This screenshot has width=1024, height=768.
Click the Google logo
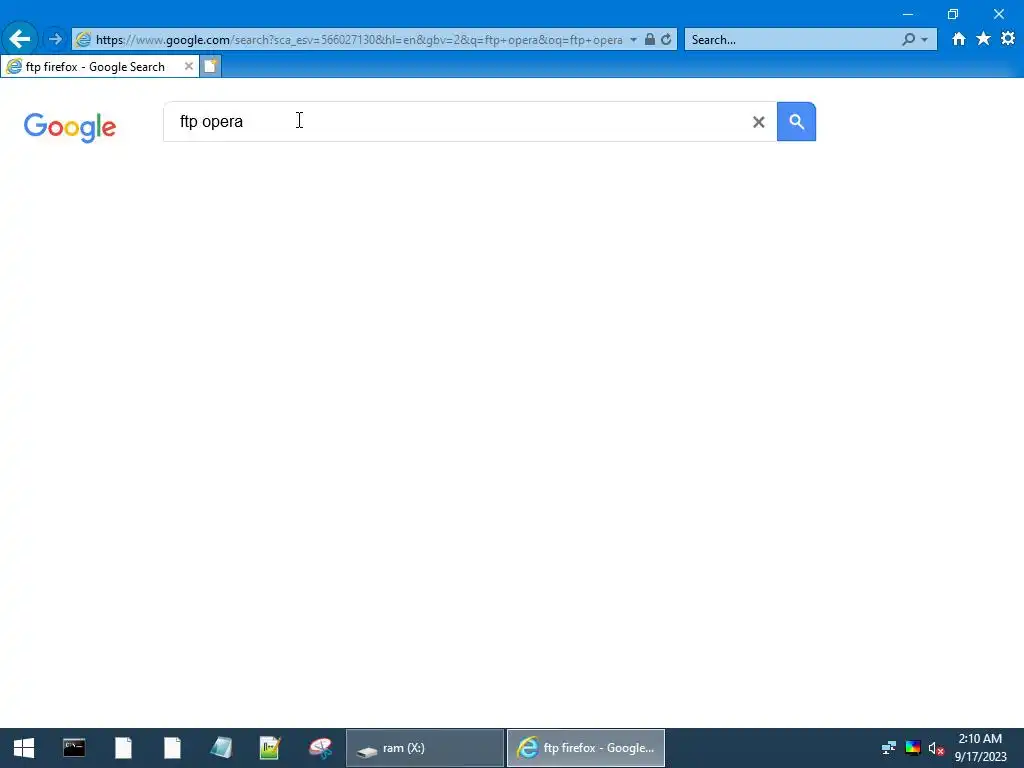coord(70,127)
